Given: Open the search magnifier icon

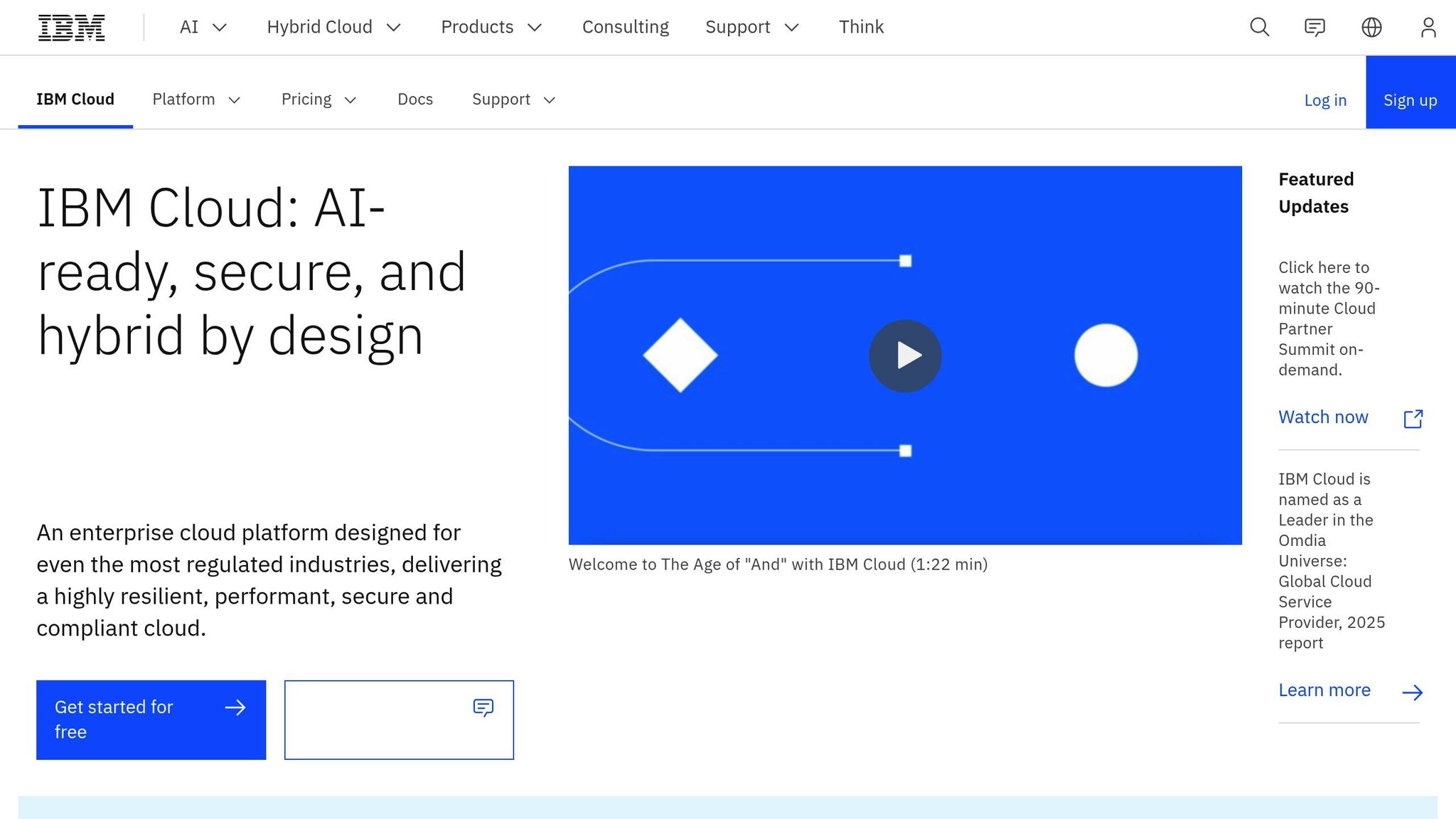Looking at the screenshot, I should click(x=1259, y=28).
